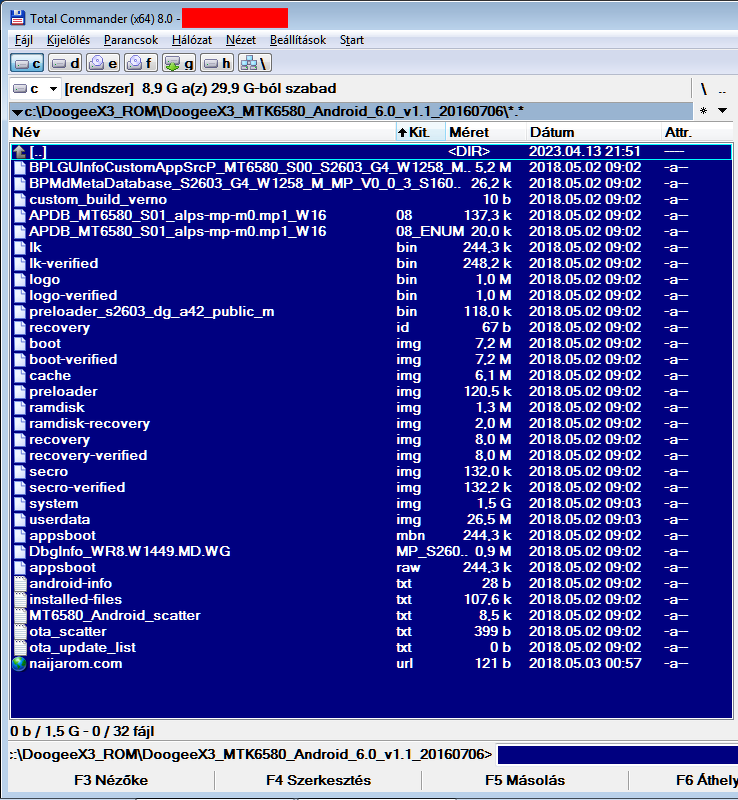This screenshot has height=800, width=738.
Task: Select boot-verified img file
Action: coord(372,359)
